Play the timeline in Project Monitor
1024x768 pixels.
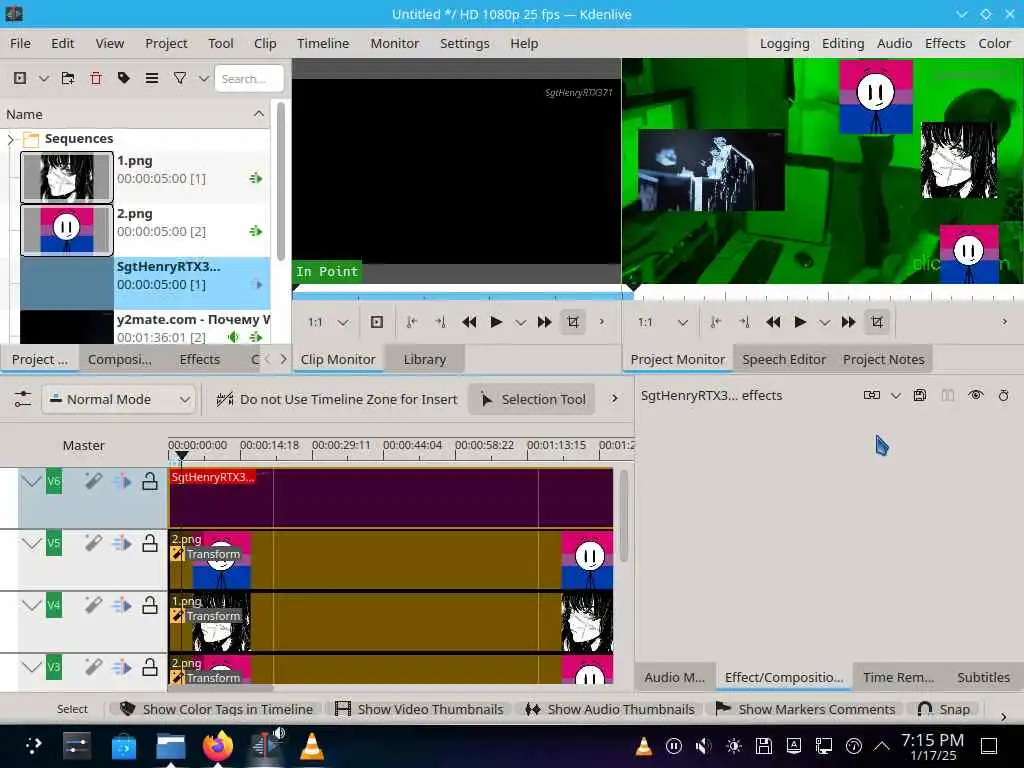coord(800,322)
